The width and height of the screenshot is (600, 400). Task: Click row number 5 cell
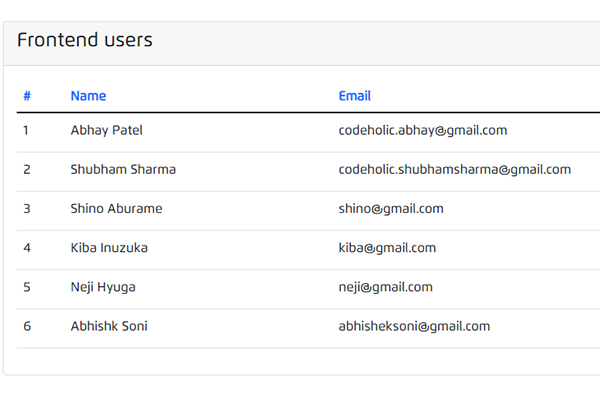pos(27,287)
